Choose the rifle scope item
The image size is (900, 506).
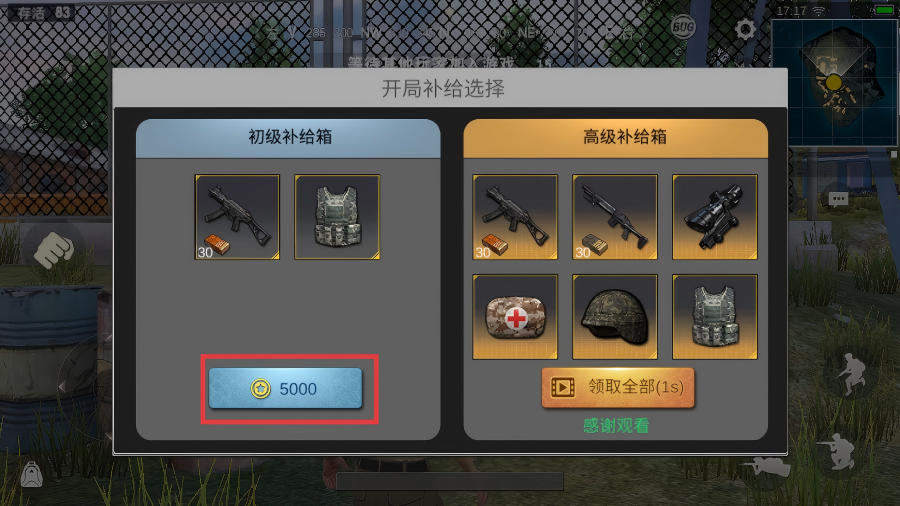(715, 217)
